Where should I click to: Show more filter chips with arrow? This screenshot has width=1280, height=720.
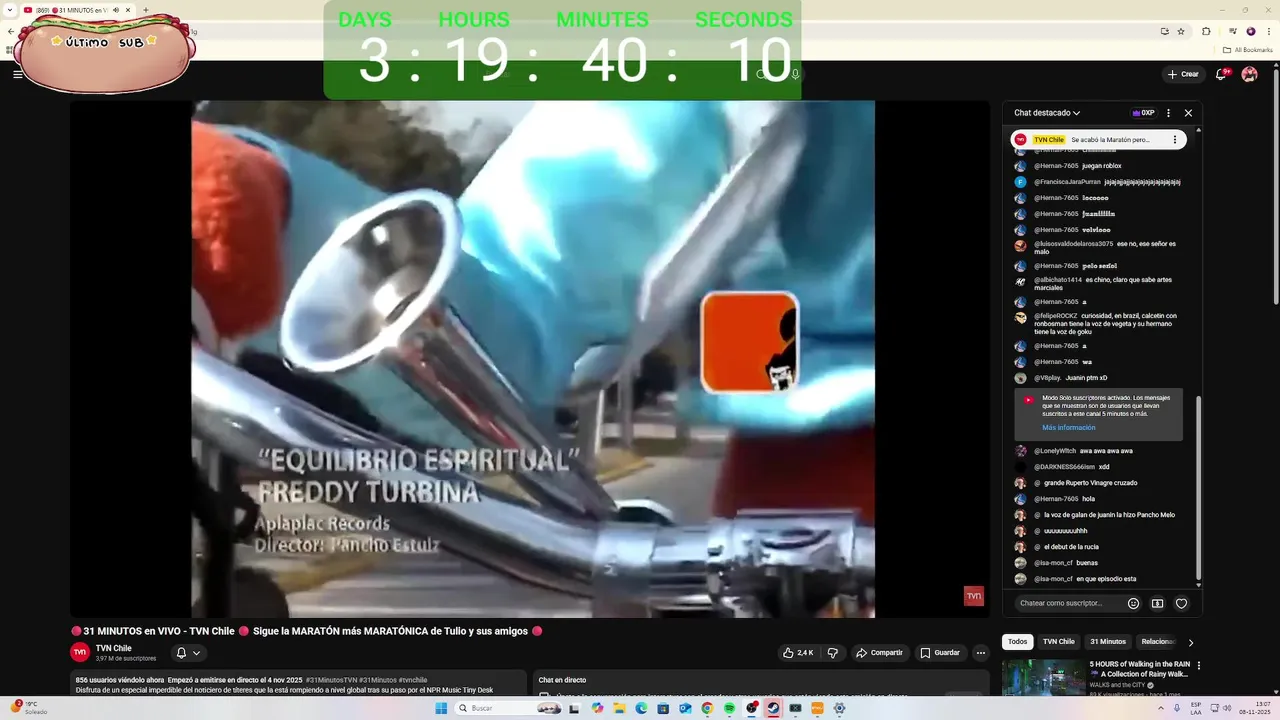1190,642
